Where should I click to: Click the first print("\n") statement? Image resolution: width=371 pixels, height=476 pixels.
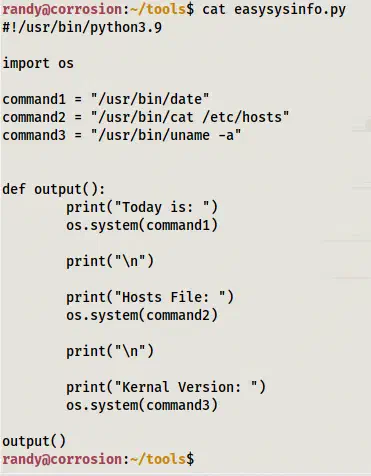click(x=110, y=261)
